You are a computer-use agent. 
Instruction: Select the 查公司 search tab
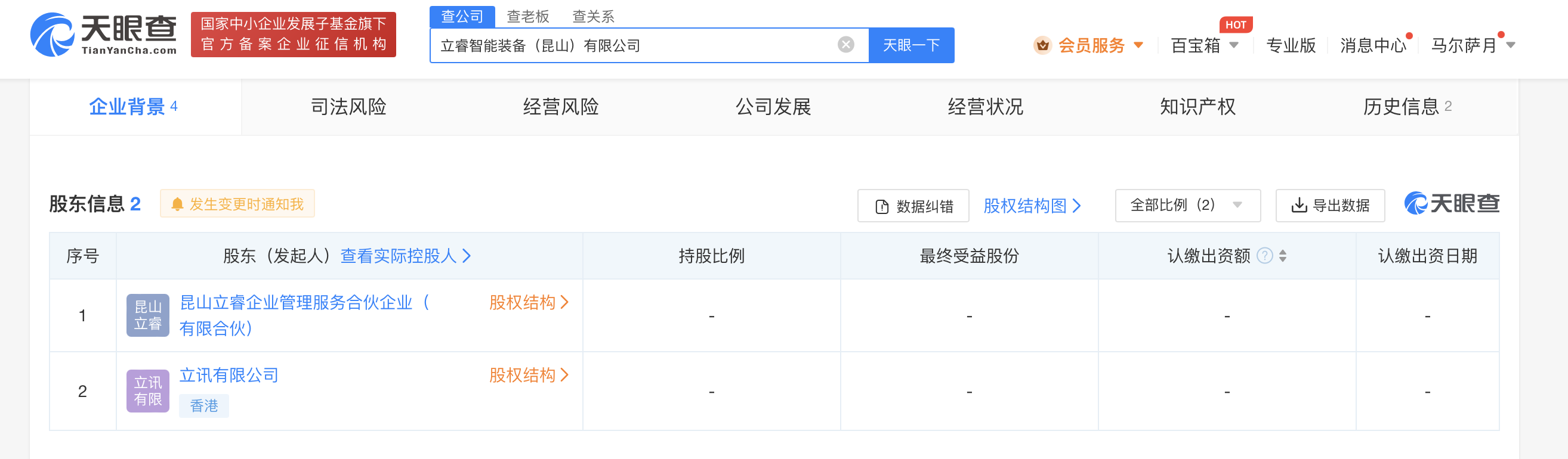(462, 17)
